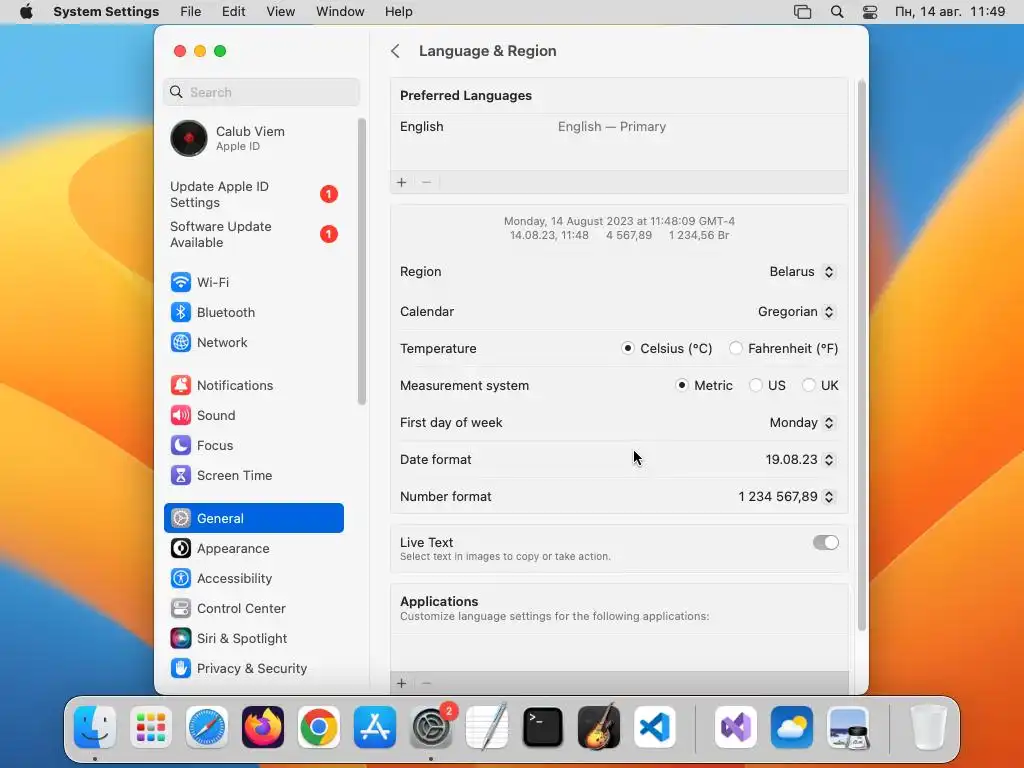This screenshot has height=768, width=1024.
Task: Open Trash in the dock
Action: point(928,727)
